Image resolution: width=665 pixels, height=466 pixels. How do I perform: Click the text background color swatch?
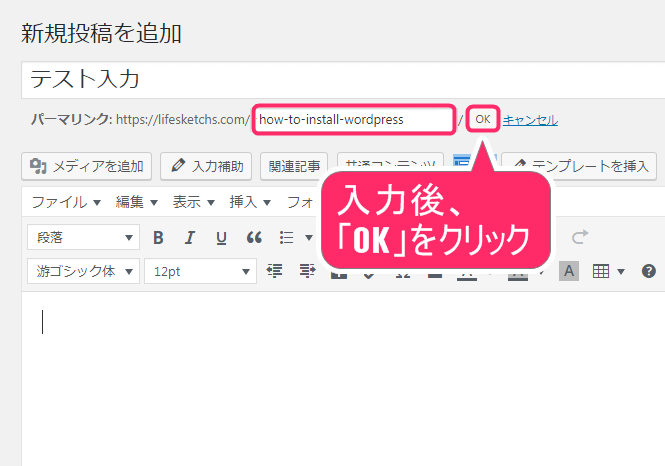click(x=568, y=271)
